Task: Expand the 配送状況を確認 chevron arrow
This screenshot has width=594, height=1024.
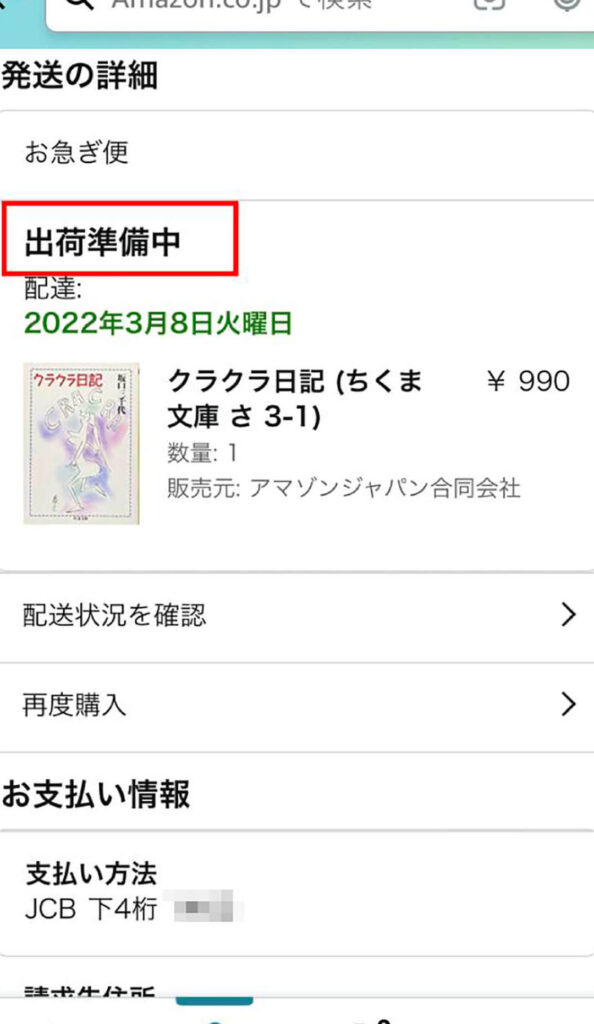Action: [569, 615]
